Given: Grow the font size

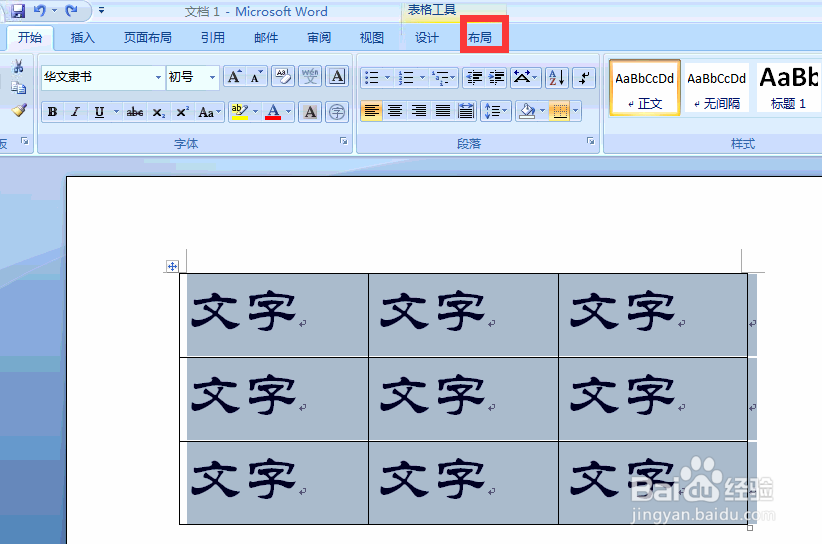Looking at the screenshot, I should 234,77.
